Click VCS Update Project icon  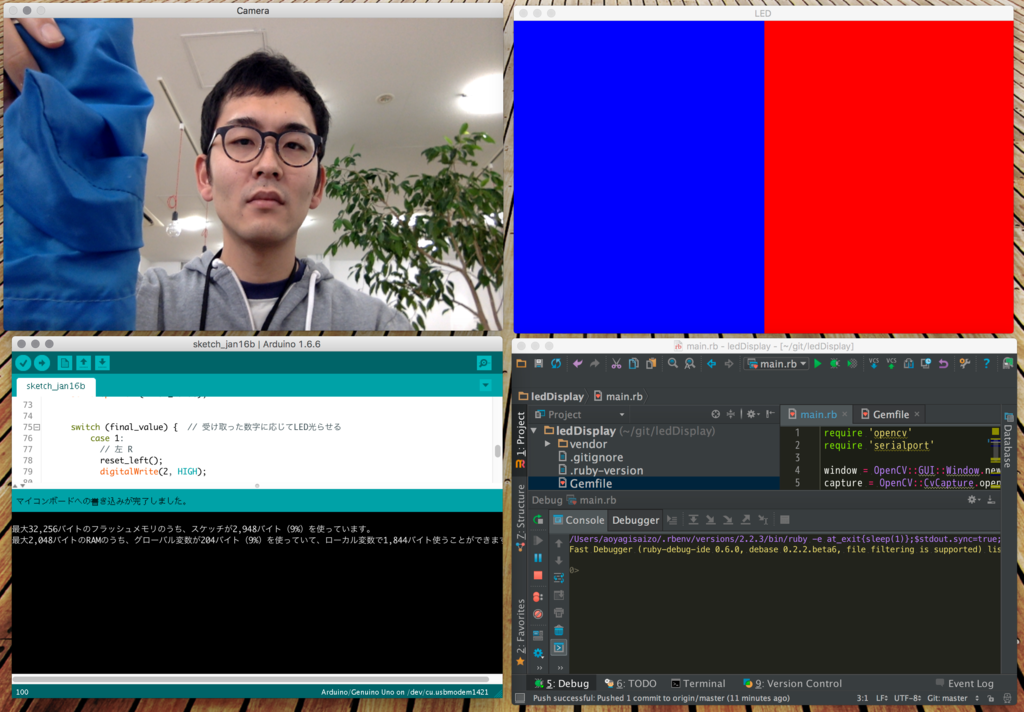(874, 364)
